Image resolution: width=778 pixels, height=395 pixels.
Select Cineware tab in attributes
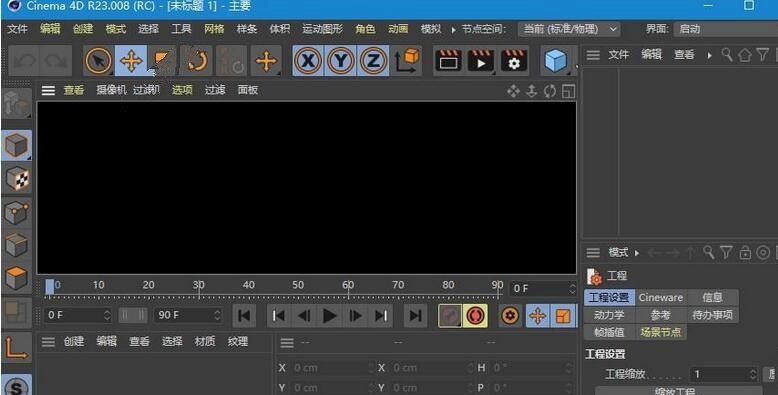click(660, 298)
